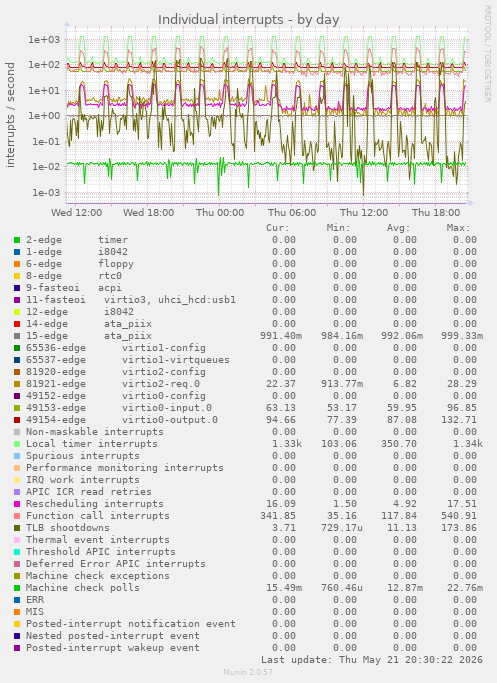The width and height of the screenshot is (497, 683).
Task: Click the Munin 2.0.57 footer text
Action: click(248, 672)
